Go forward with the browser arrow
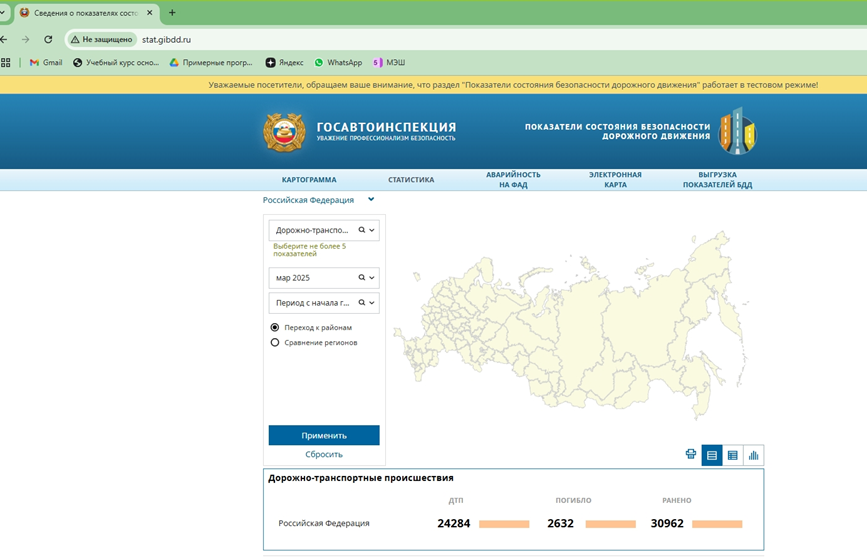Screen dimensions: 867x558 (x=25, y=39)
